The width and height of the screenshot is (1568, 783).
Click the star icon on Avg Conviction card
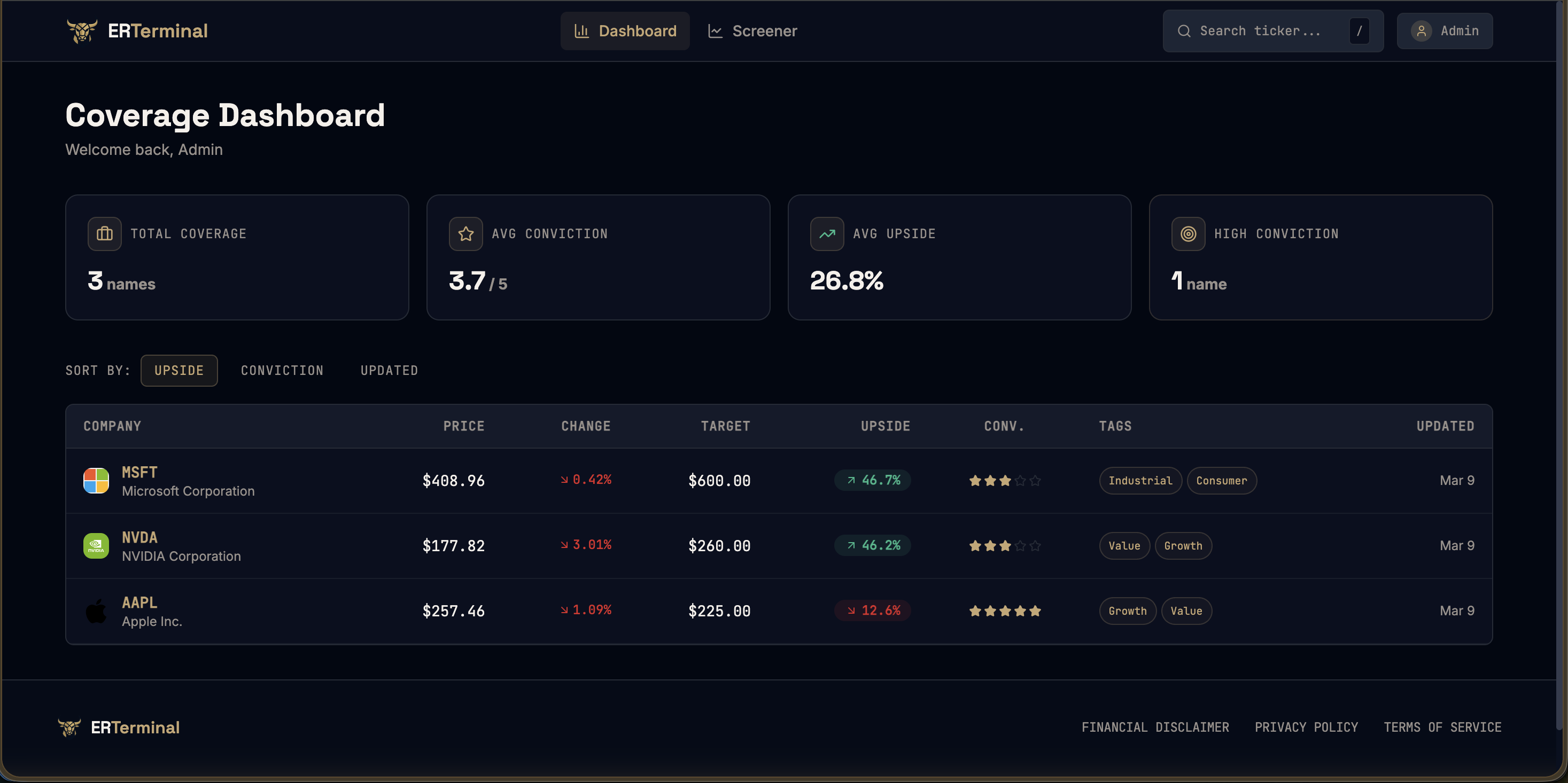pos(465,233)
